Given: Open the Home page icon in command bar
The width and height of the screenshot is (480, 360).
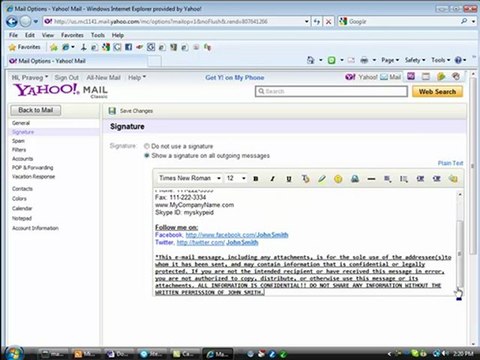Looking at the screenshot, I should tap(311, 60).
